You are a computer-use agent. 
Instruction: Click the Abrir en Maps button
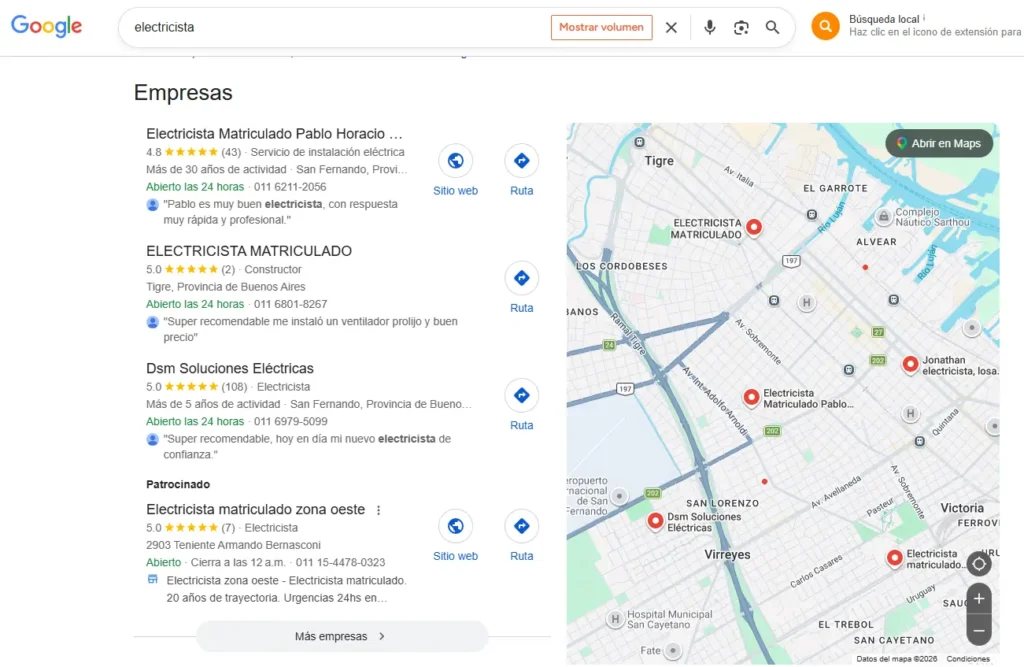tap(939, 143)
